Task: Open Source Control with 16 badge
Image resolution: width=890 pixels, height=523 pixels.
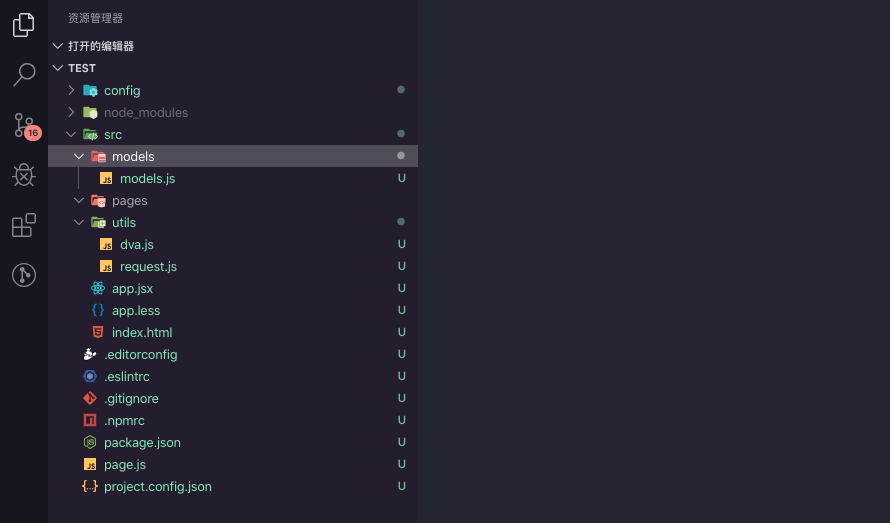Action: pyautogui.click(x=26, y=126)
